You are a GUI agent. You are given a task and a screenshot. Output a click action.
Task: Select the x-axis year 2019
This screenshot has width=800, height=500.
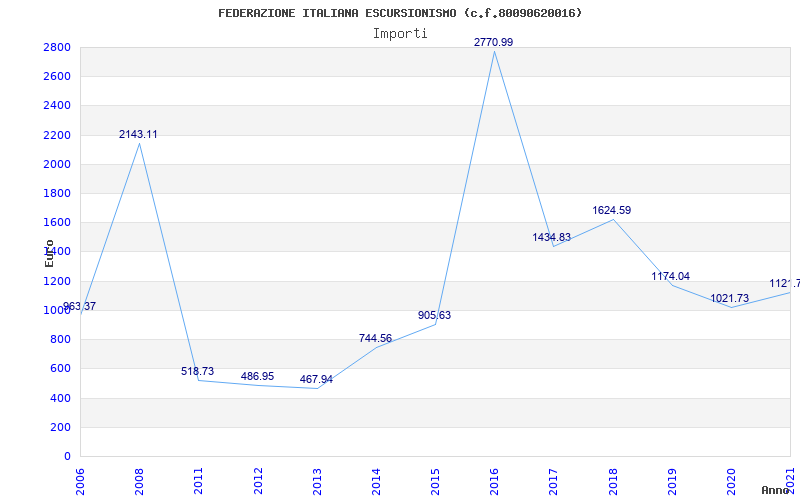(x=672, y=481)
